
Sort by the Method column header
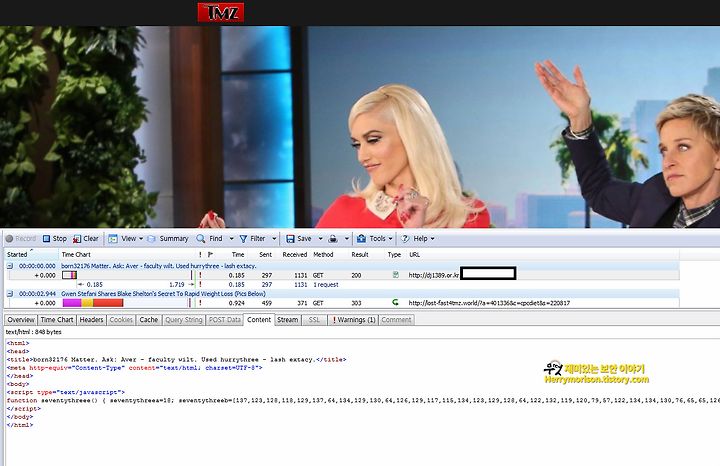click(x=323, y=254)
